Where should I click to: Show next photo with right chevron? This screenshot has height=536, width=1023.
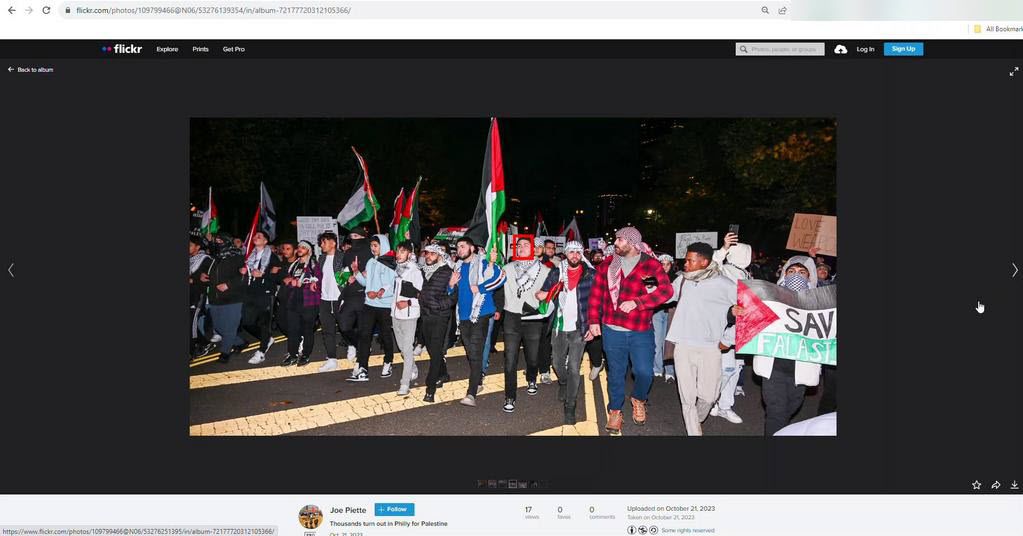coord(1014,270)
